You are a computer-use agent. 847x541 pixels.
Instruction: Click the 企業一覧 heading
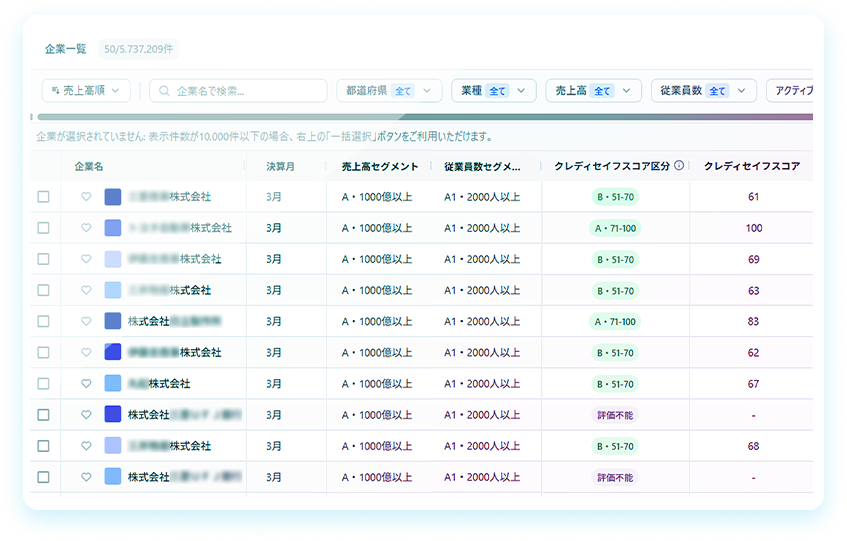[65, 49]
